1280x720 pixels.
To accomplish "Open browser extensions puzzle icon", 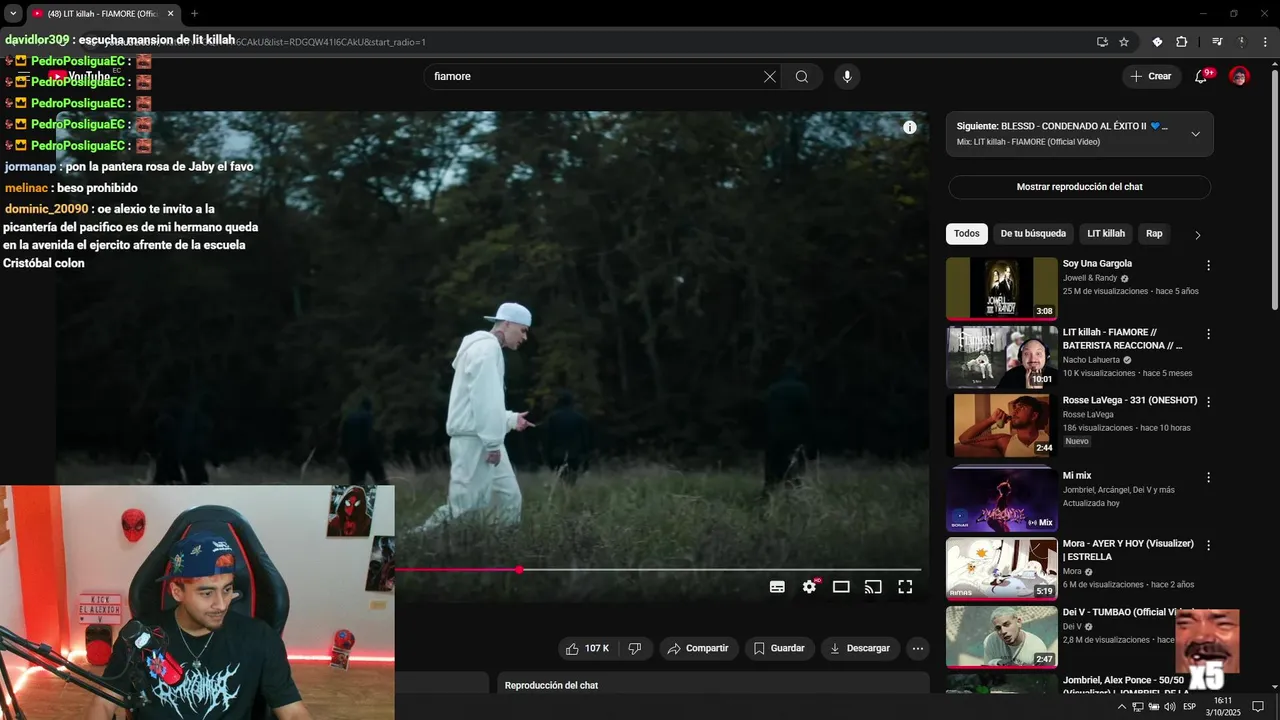I will (1181, 42).
